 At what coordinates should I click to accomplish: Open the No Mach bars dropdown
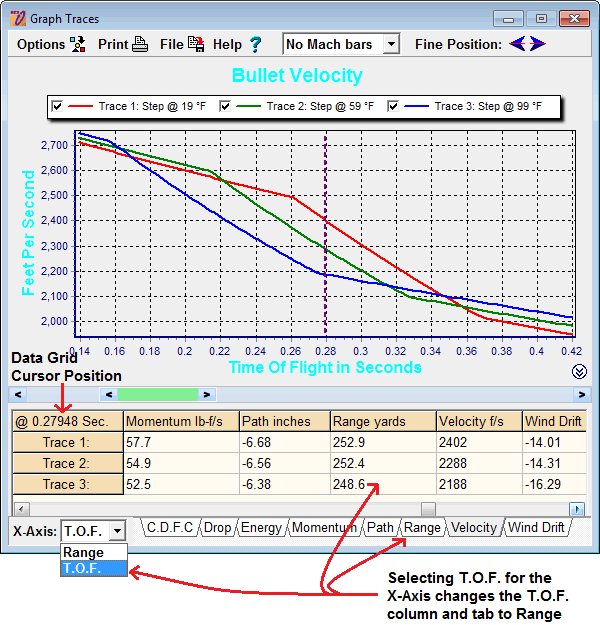pyautogui.click(x=391, y=44)
